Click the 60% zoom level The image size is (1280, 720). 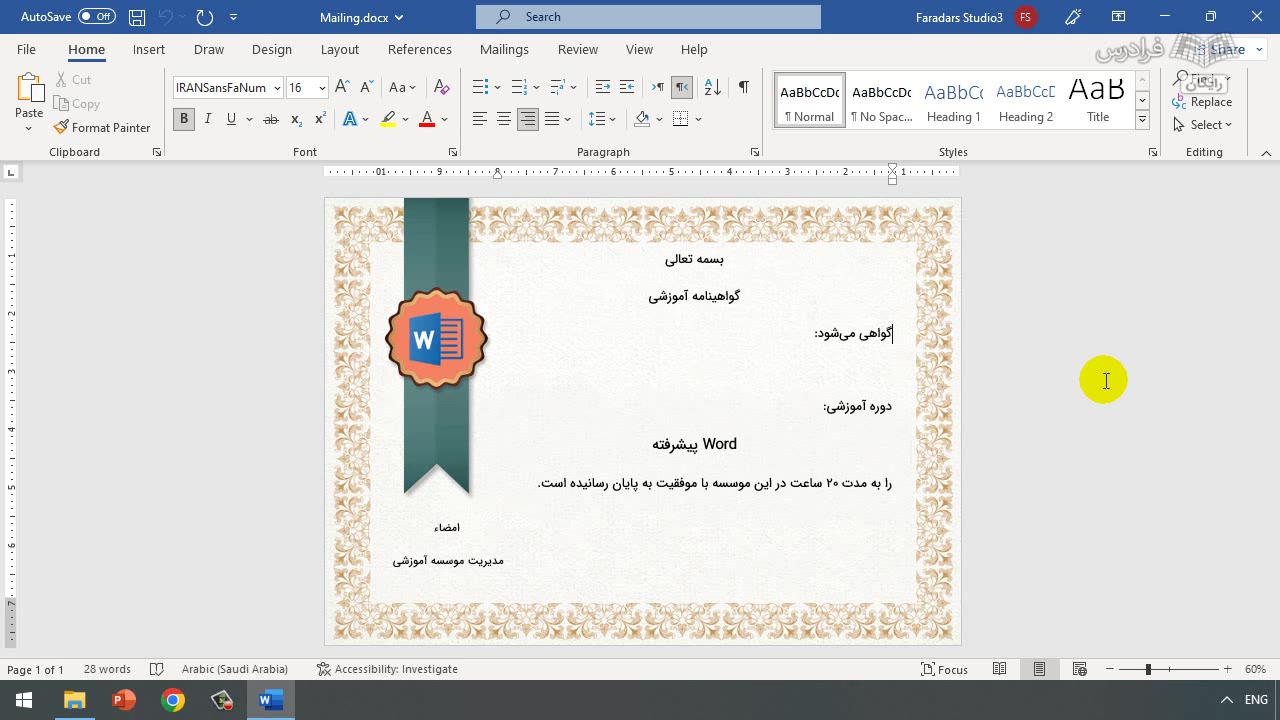(x=1255, y=669)
